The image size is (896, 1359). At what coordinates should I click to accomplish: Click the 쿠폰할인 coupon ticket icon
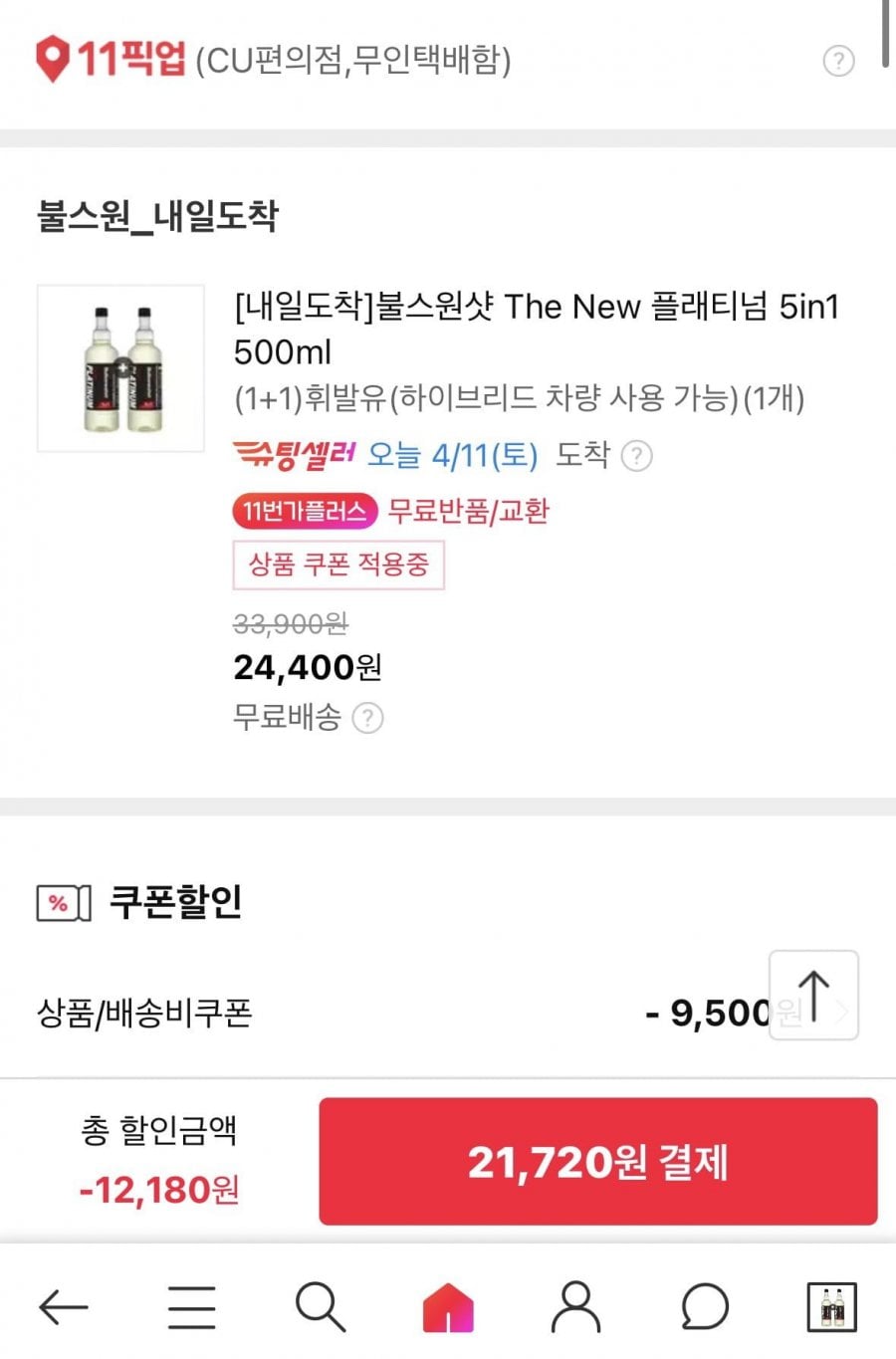[63, 903]
